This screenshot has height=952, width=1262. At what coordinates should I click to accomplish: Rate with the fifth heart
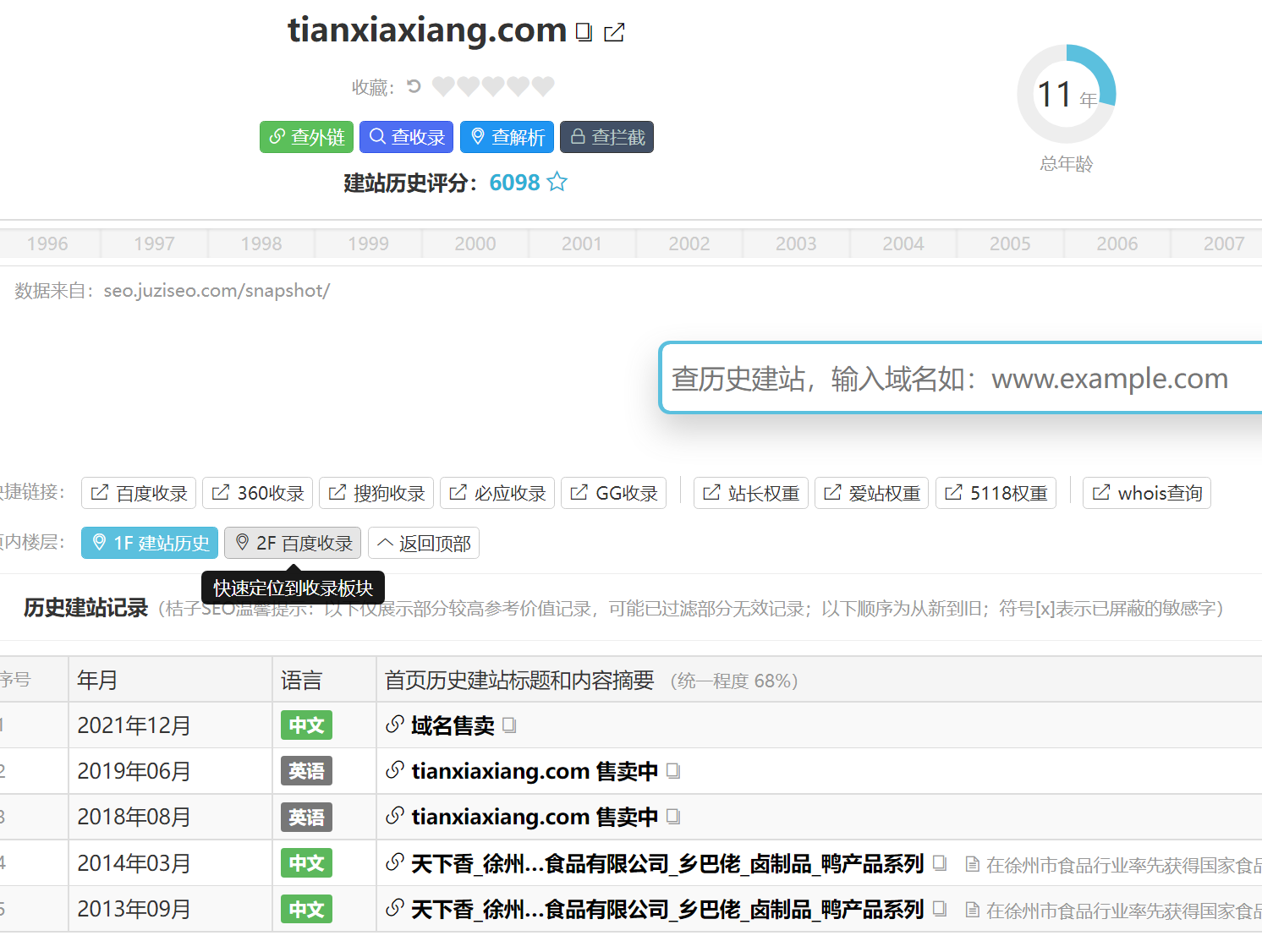pos(543,86)
